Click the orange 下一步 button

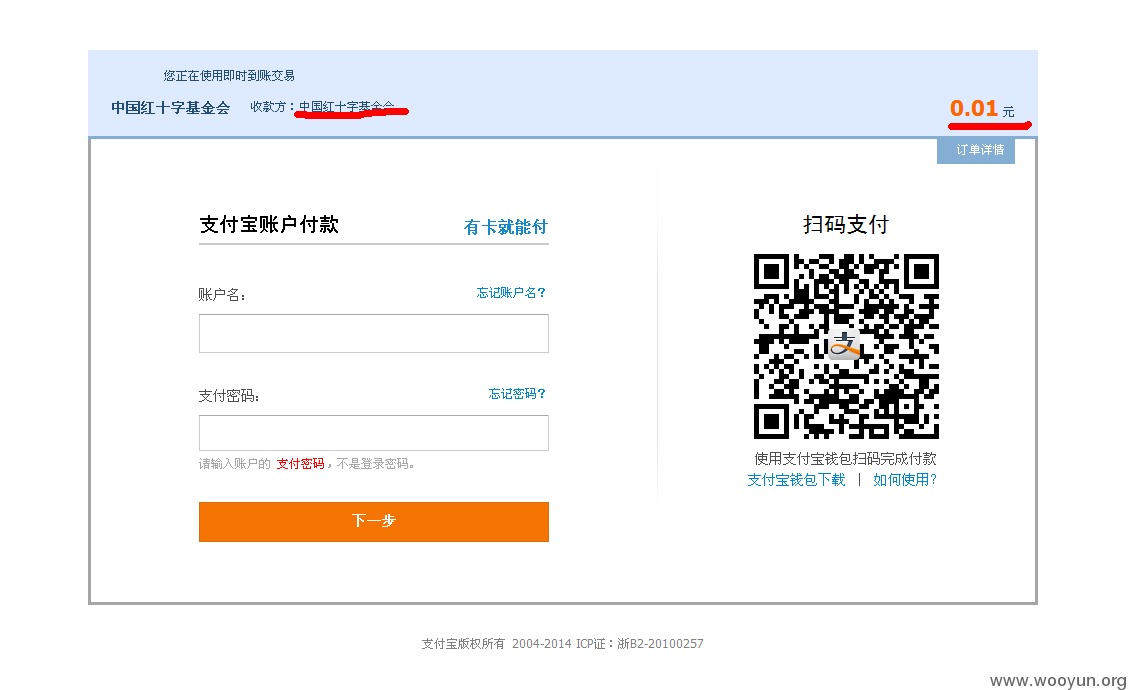(373, 522)
